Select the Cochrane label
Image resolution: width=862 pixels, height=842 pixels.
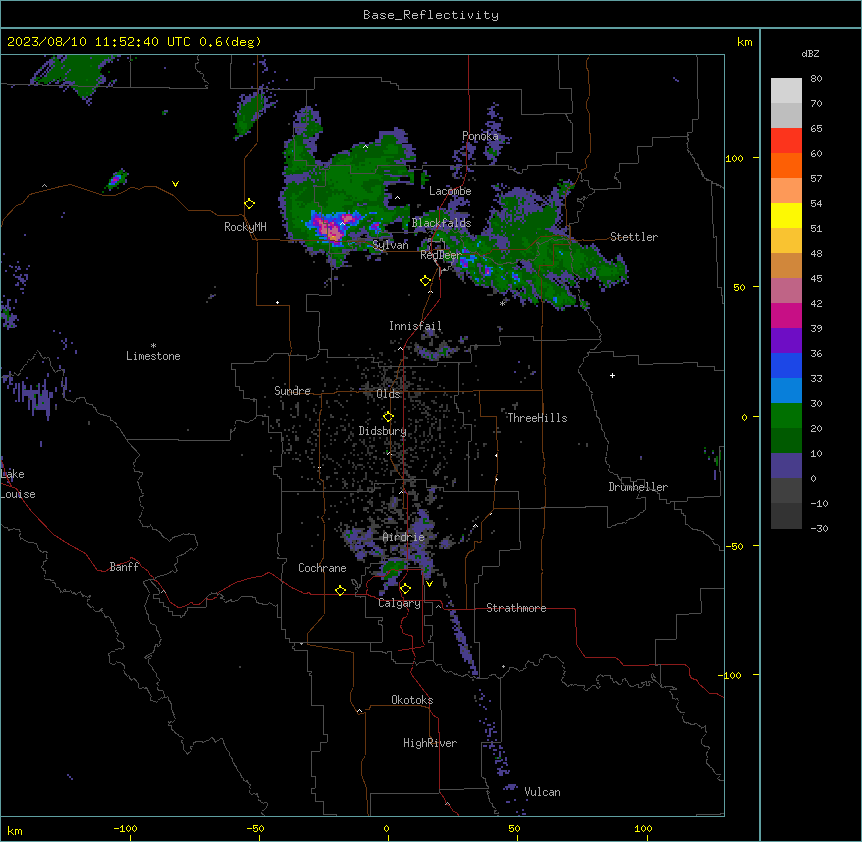point(322,568)
